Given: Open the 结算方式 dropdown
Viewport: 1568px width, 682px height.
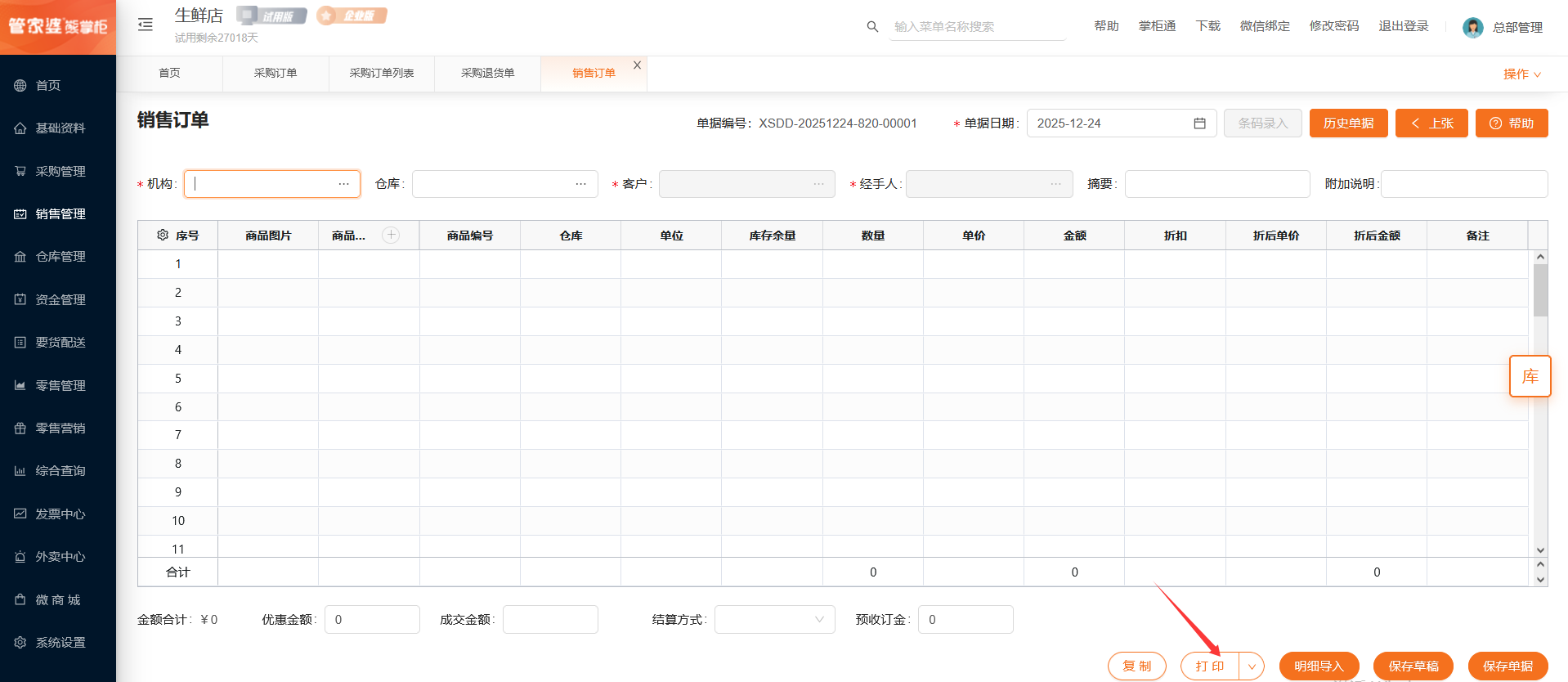Looking at the screenshot, I should pos(774,620).
